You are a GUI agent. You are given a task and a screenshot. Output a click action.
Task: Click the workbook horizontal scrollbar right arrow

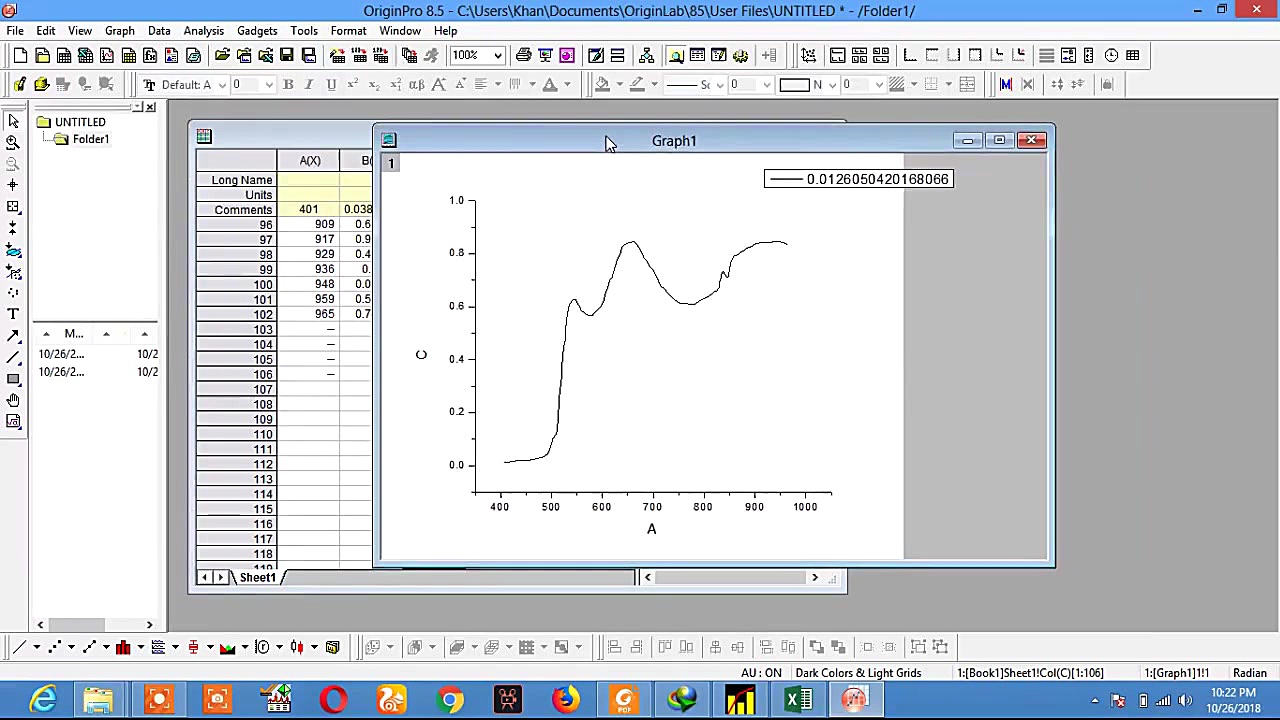(x=814, y=577)
